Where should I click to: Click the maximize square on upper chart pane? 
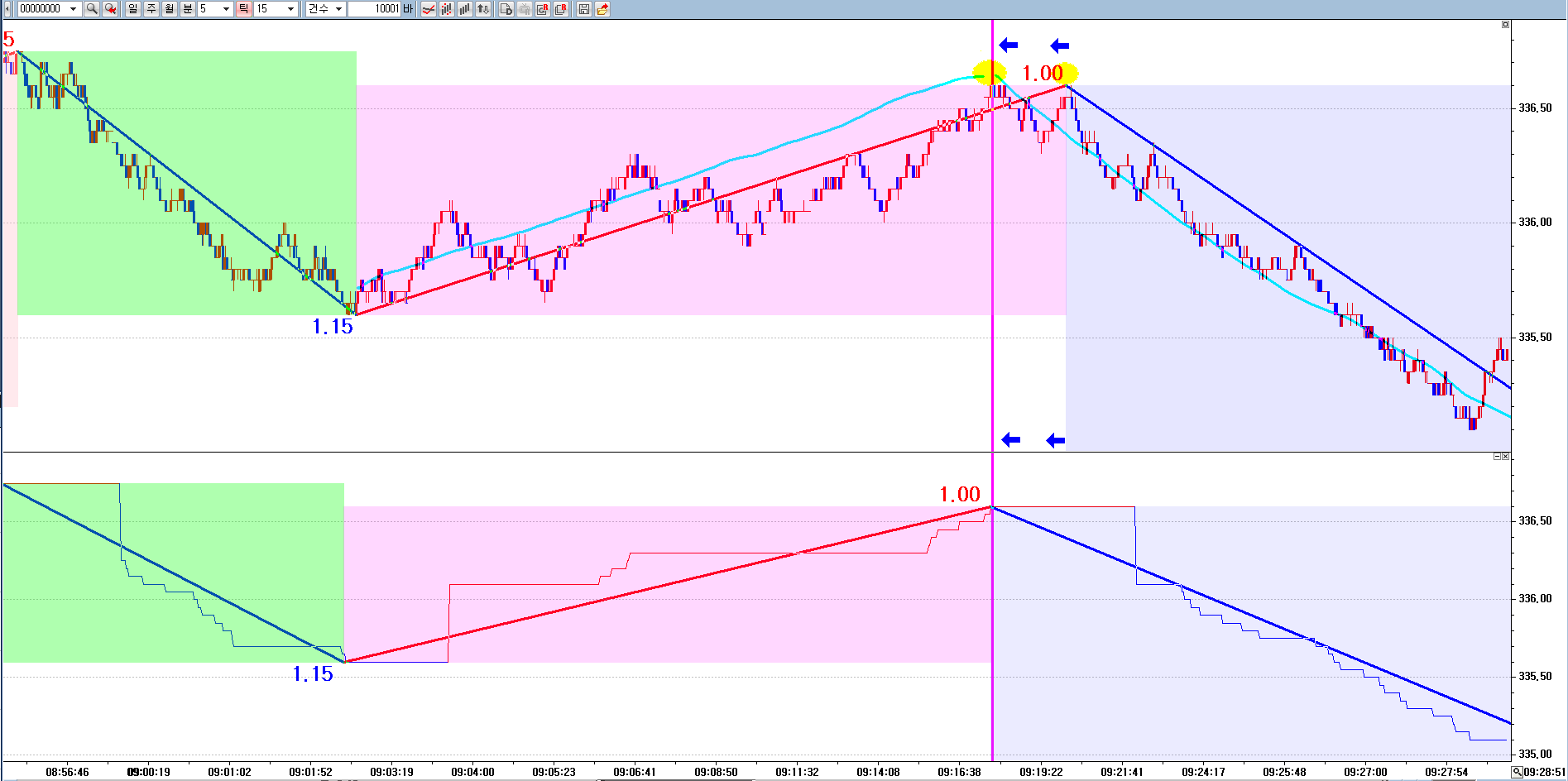click(x=1505, y=25)
